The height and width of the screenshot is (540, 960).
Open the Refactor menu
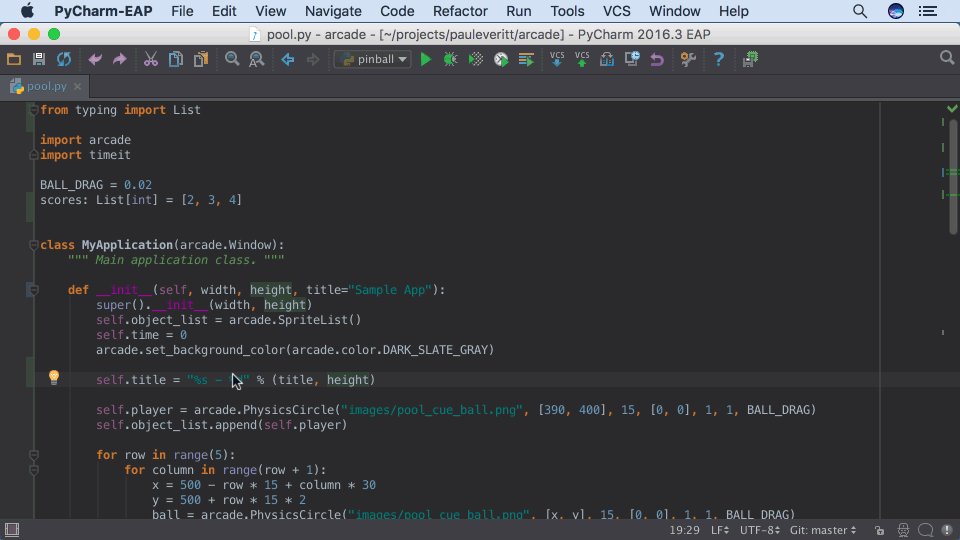click(x=460, y=11)
